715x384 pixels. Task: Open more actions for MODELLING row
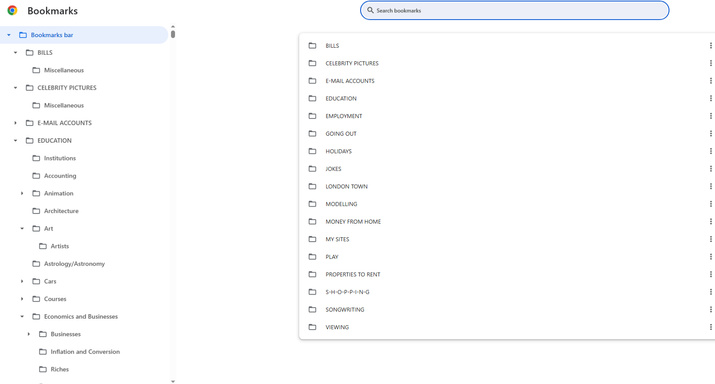[710, 204]
